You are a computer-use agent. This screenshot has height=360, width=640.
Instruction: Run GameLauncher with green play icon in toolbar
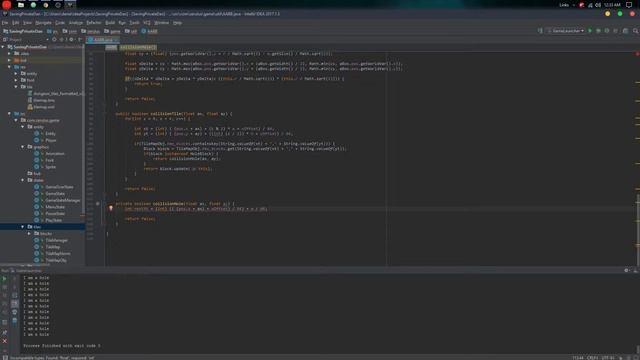pyautogui.click(x=590, y=31)
